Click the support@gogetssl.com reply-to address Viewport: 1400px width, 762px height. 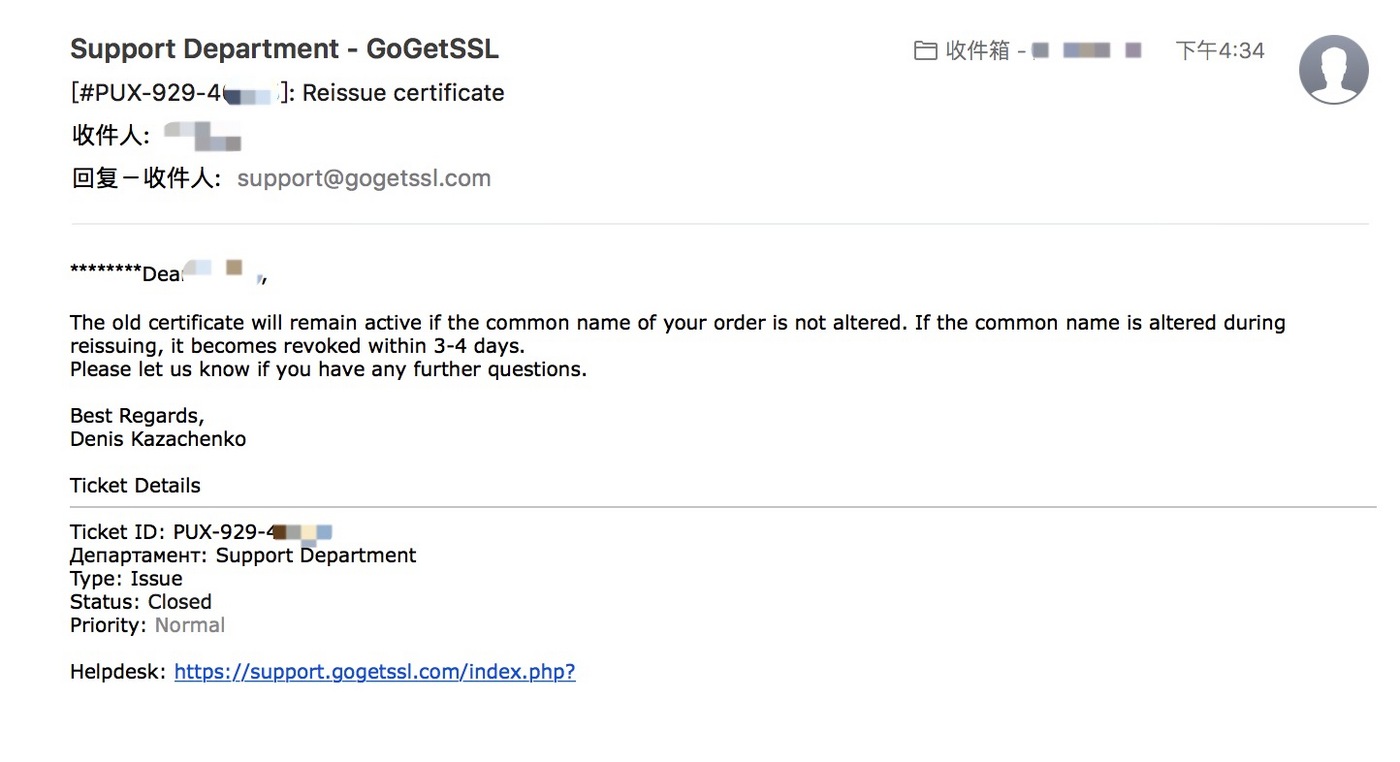(x=364, y=178)
